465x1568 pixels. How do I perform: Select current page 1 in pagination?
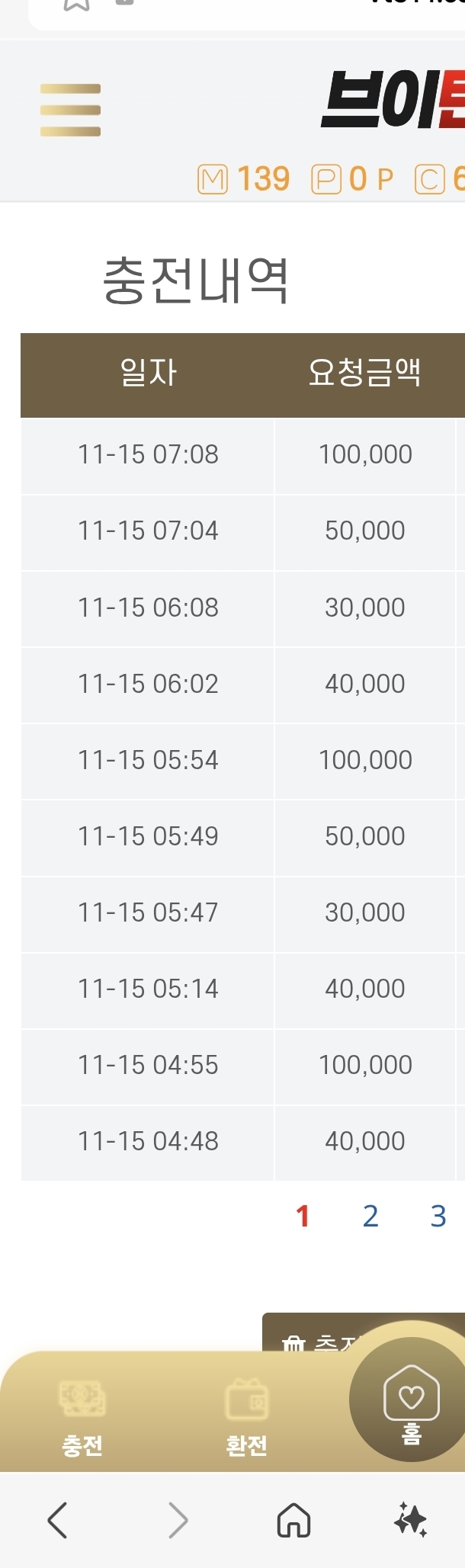(303, 1217)
